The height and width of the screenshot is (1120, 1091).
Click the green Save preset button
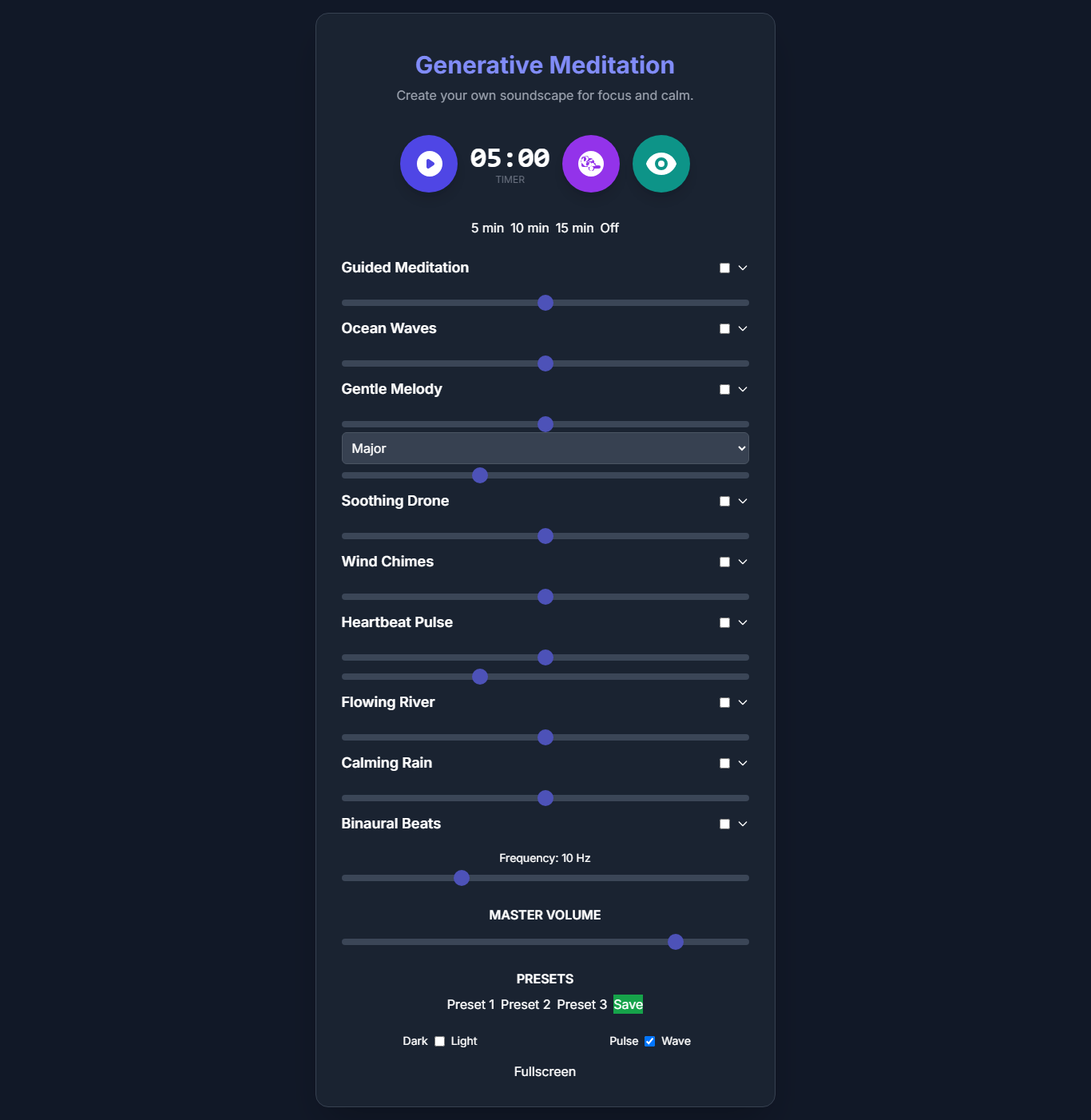pyautogui.click(x=628, y=1005)
